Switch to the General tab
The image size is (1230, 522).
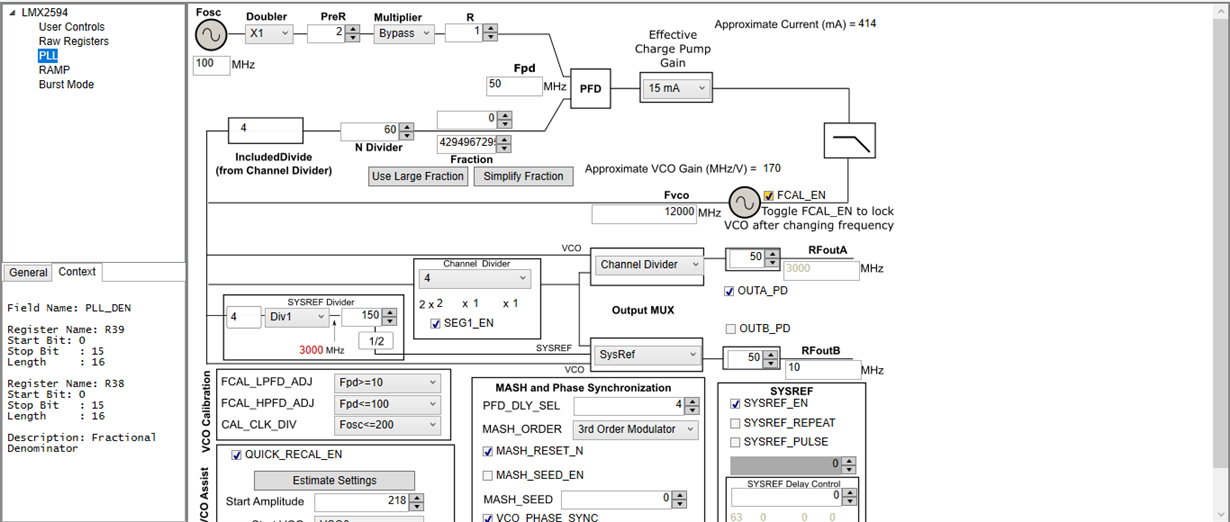pos(28,272)
